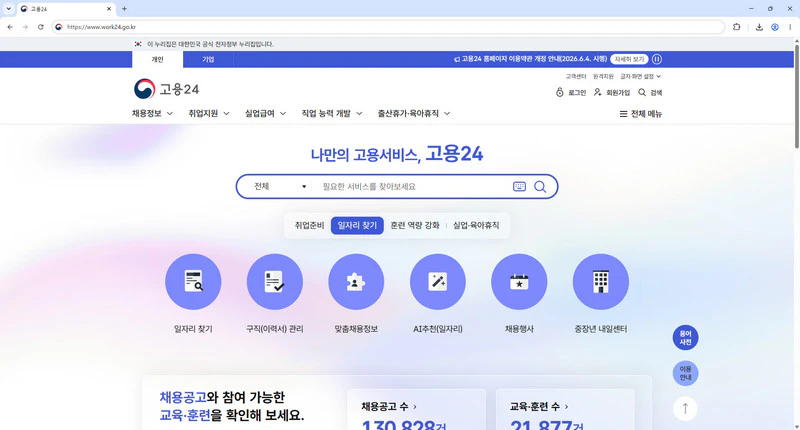The width and height of the screenshot is (800, 430).
Task: Open the 채용공고 수 link
Action: pos(389,407)
